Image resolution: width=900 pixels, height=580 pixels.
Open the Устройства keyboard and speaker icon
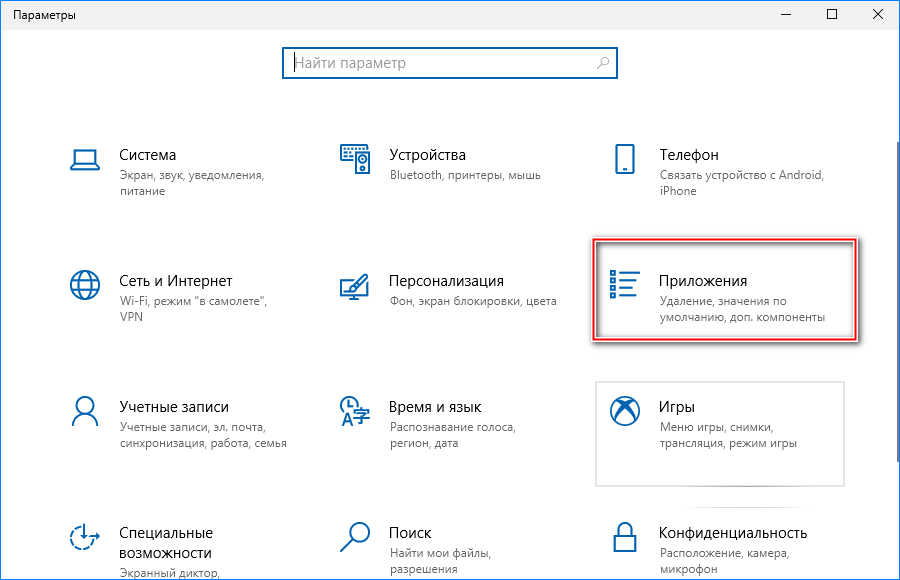(x=355, y=157)
